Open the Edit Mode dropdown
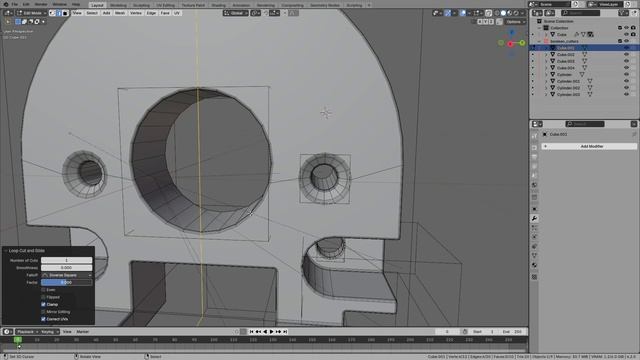The width and height of the screenshot is (640, 360). coord(32,13)
